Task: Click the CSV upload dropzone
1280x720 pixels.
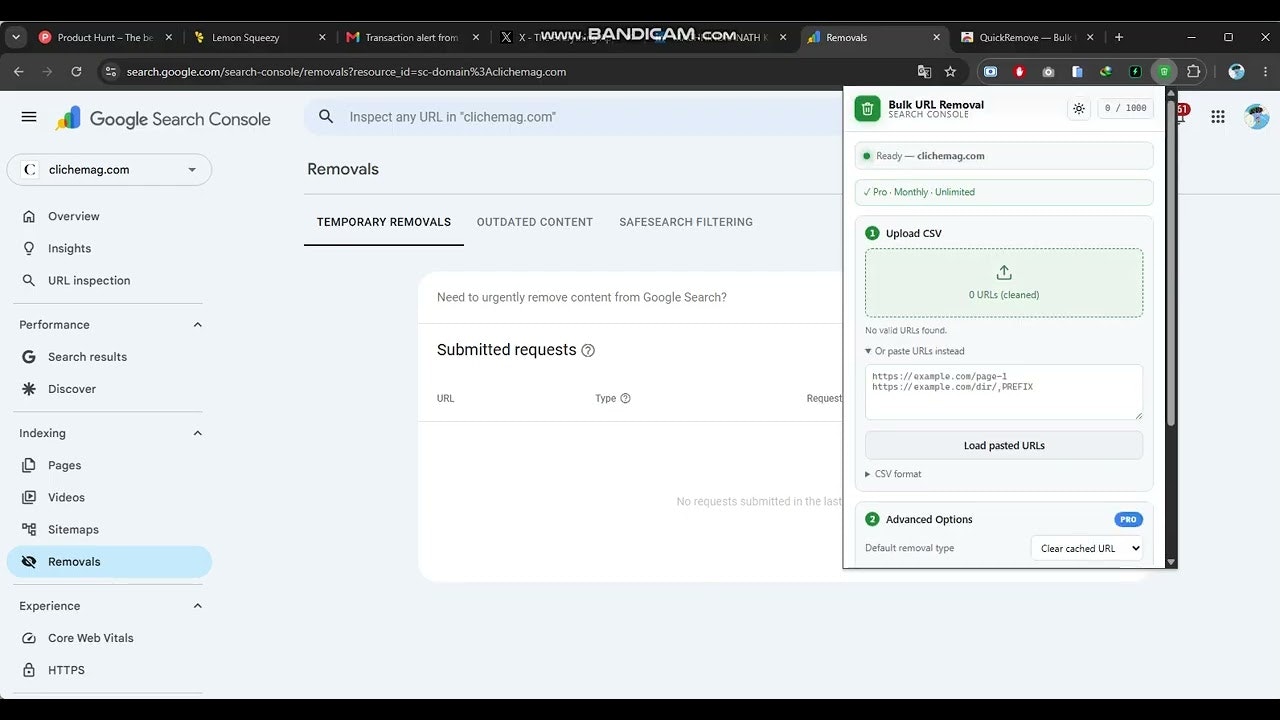Action: (1004, 283)
